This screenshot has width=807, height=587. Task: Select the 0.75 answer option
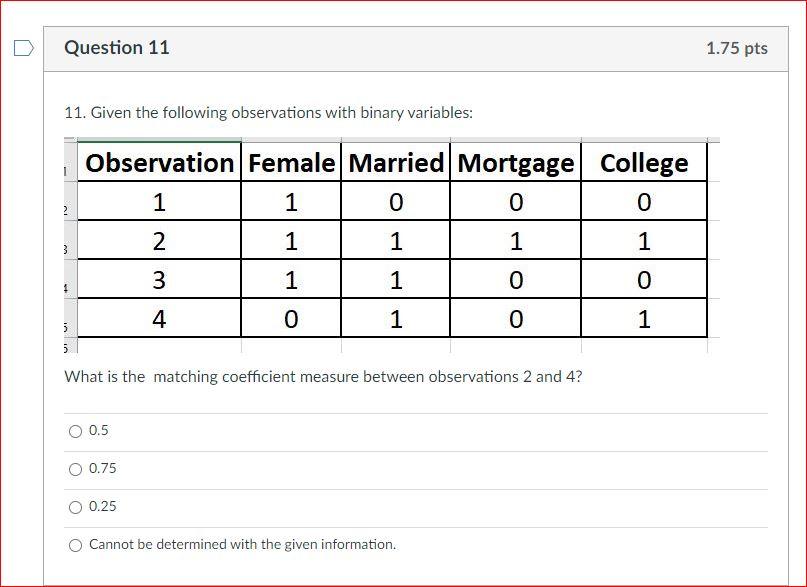tap(75, 468)
